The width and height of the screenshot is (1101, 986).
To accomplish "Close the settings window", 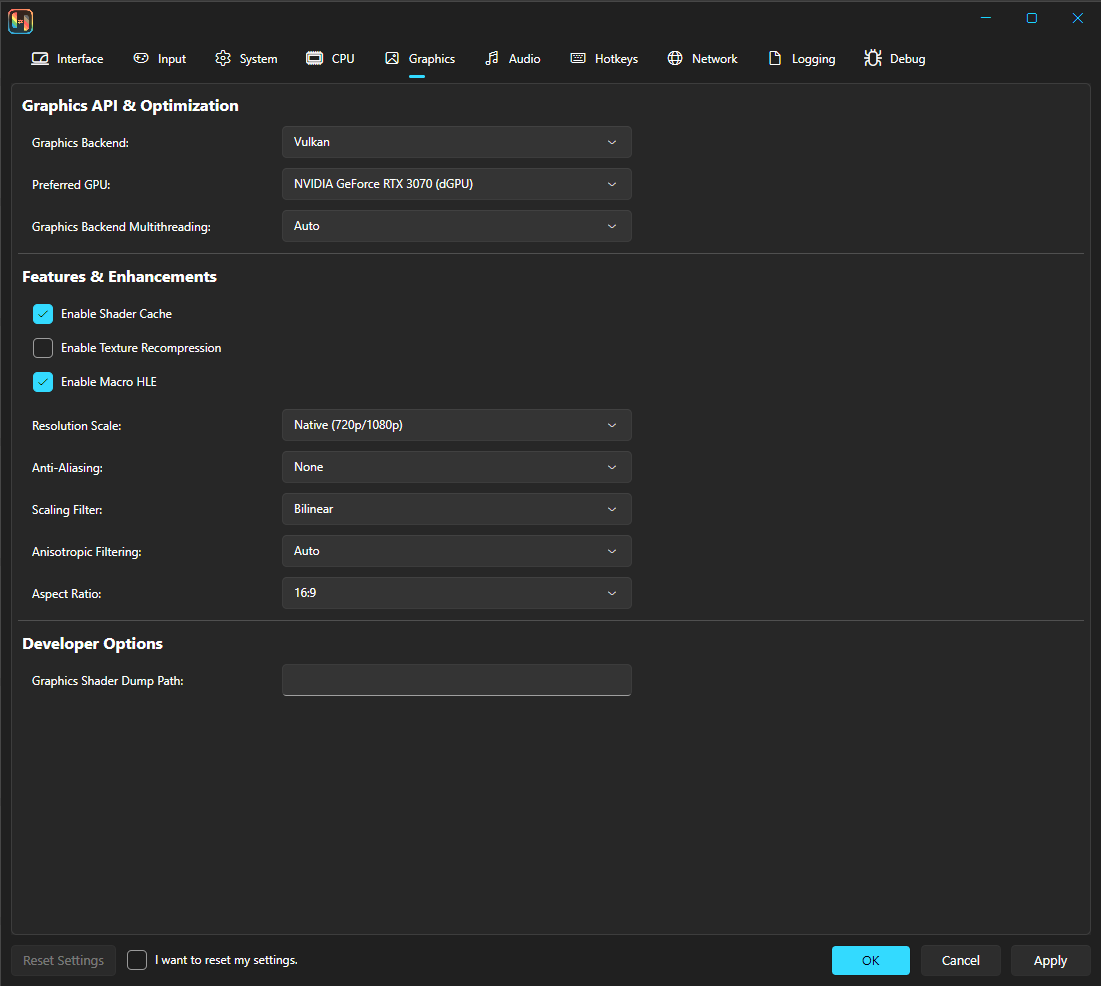I will point(1078,18).
